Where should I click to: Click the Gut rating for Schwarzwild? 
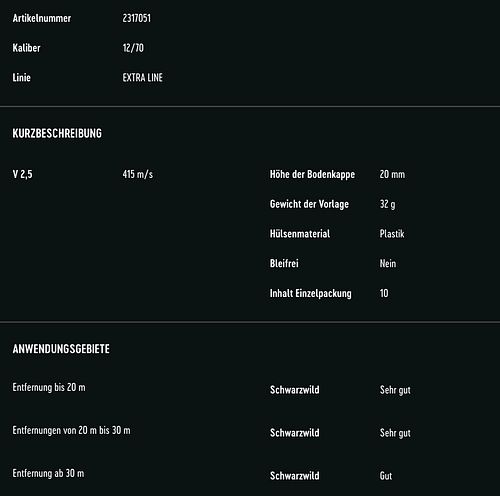(x=386, y=476)
